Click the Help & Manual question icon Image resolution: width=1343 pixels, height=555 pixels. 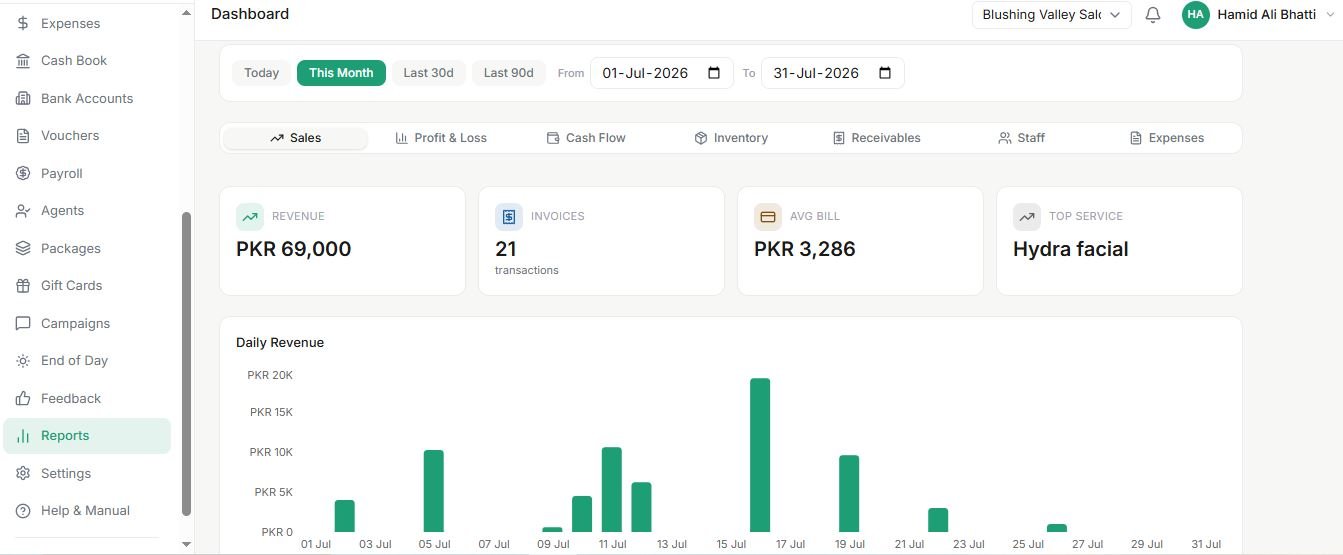[22, 511]
